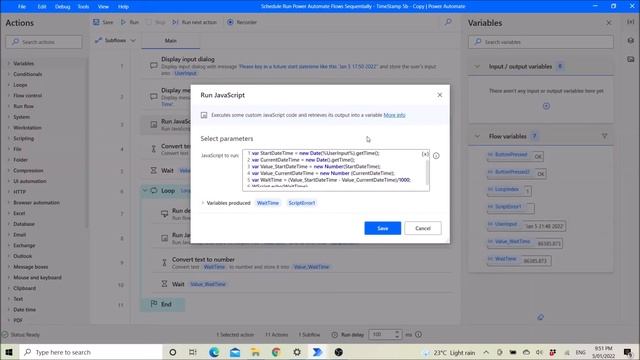
Task: Click the Search variables field
Action: click(540, 42)
